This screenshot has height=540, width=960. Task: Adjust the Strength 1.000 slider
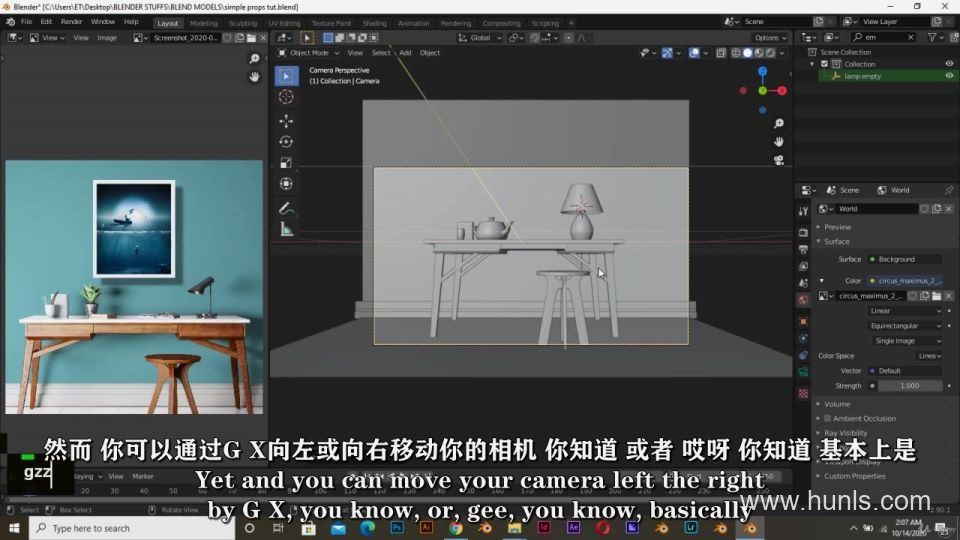click(x=909, y=386)
